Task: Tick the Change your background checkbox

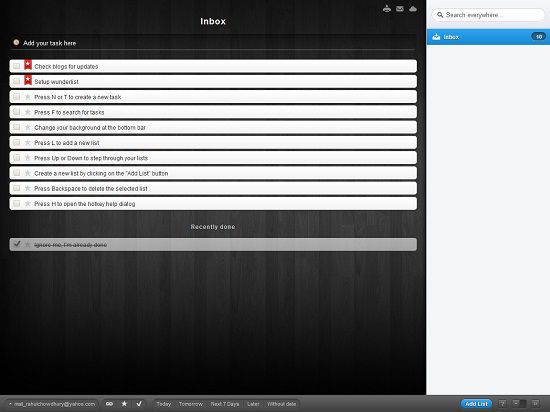Action: [16, 127]
